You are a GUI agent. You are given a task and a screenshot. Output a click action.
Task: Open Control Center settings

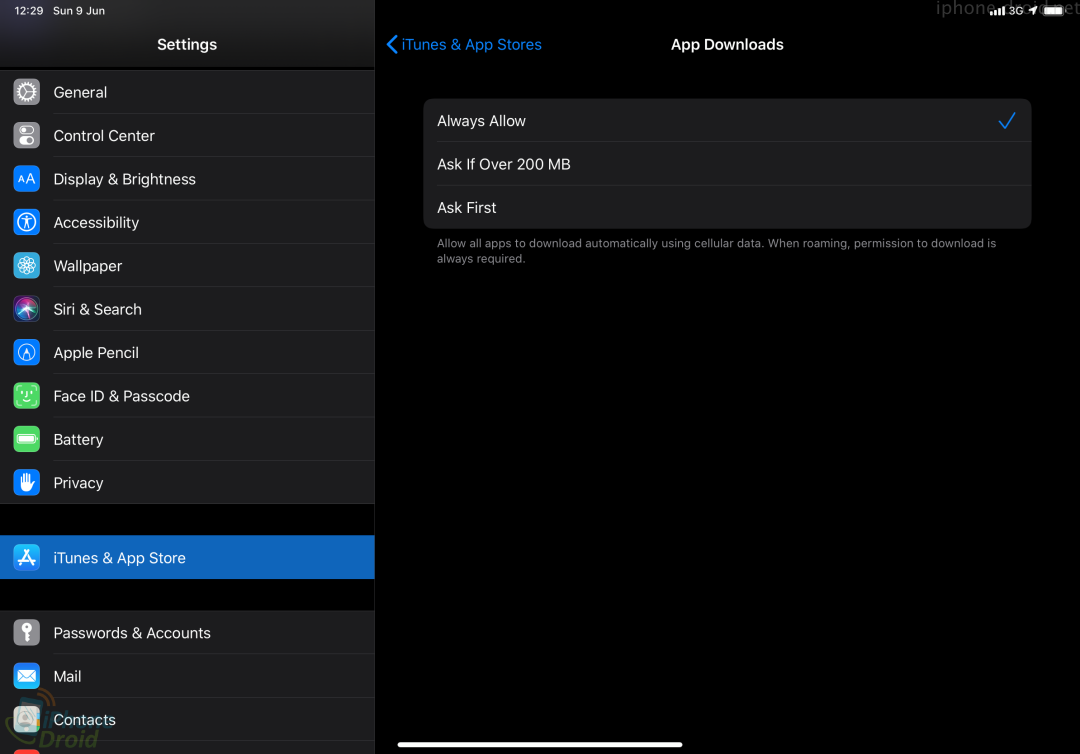point(187,136)
